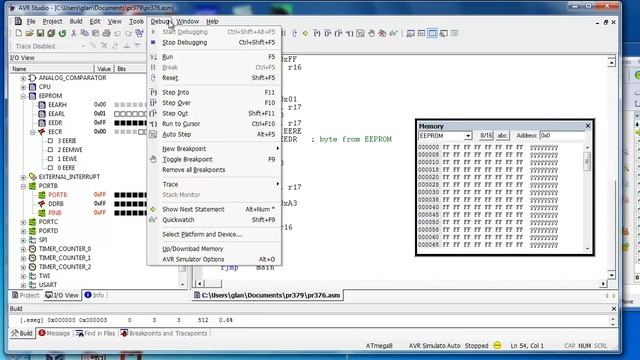Image resolution: width=640 pixels, height=360 pixels.
Task: Switch to the Info tab
Action: pos(94,295)
